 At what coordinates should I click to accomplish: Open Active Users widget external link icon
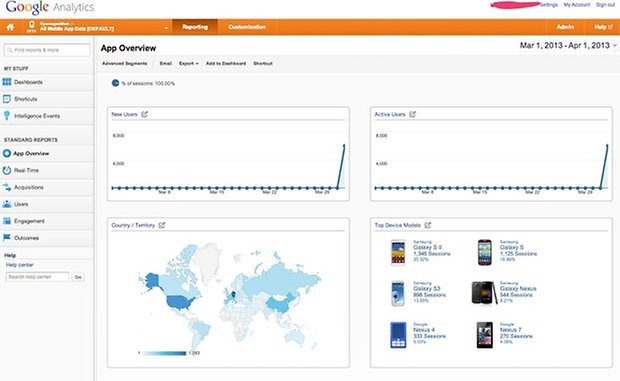[412, 114]
